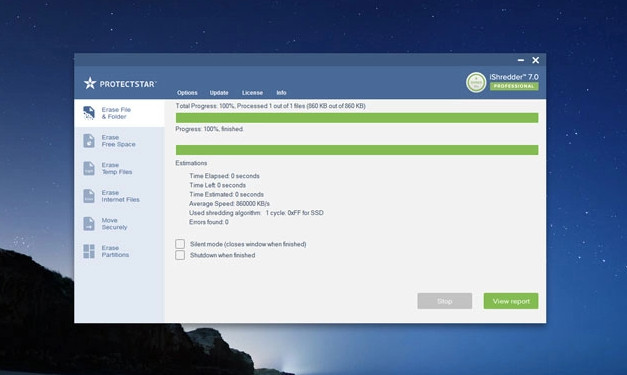This screenshot has width=627, height=375.
Task: Open the License menu
Action: tap(252, 93)
